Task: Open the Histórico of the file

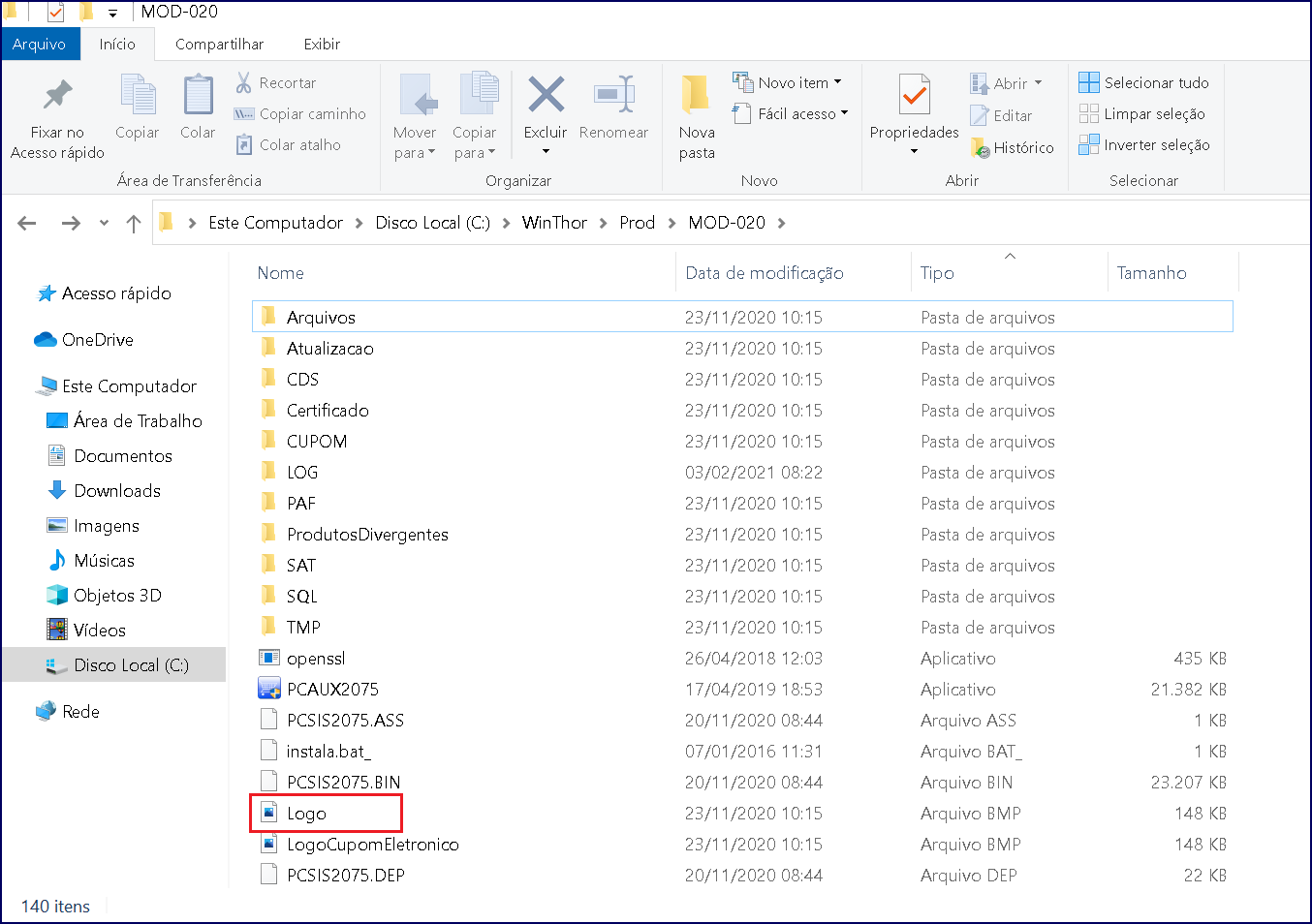Action: tap(1012, 147)
